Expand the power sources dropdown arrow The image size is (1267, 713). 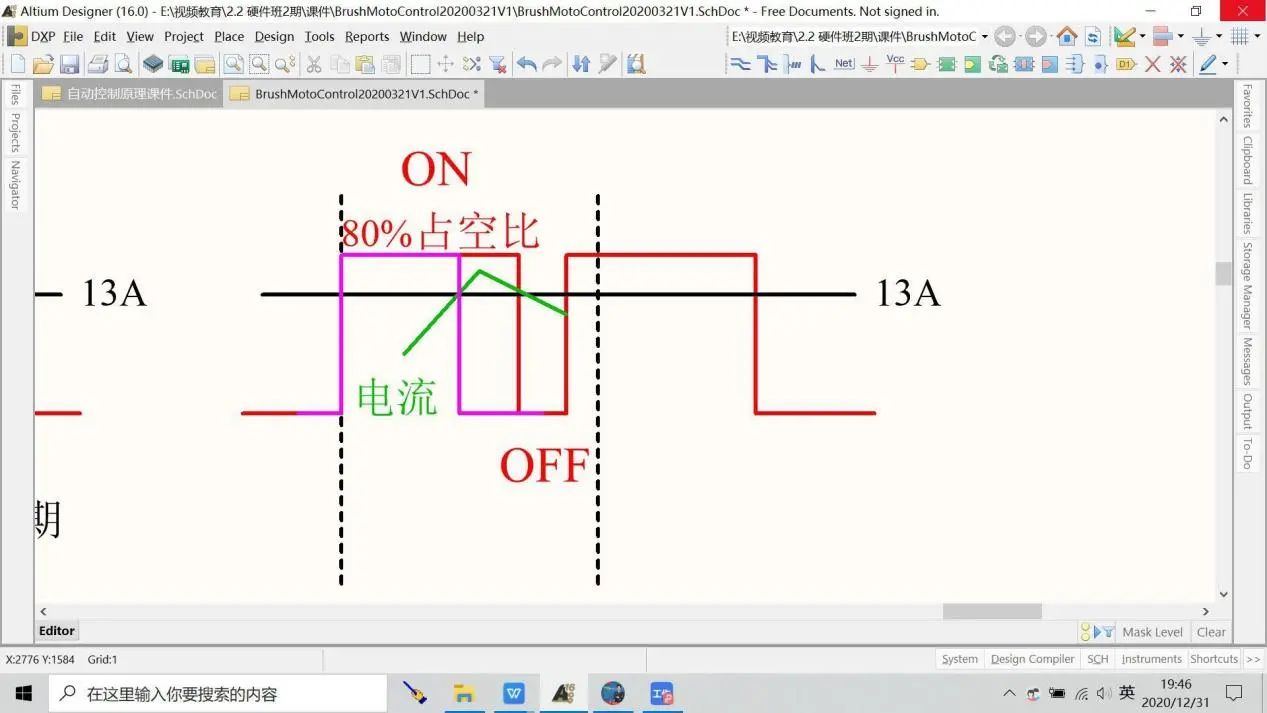(1219, 37)
